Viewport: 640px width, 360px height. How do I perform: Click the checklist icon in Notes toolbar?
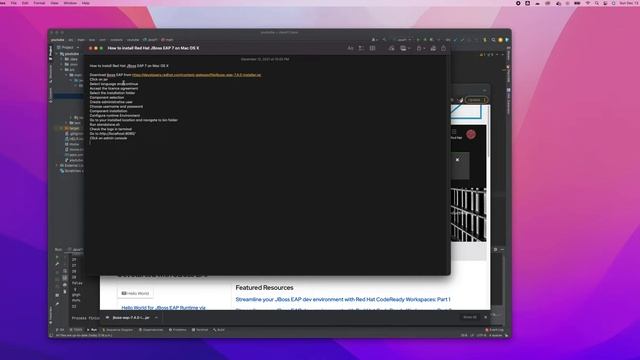pyautogui.click(x=361, y=48)
